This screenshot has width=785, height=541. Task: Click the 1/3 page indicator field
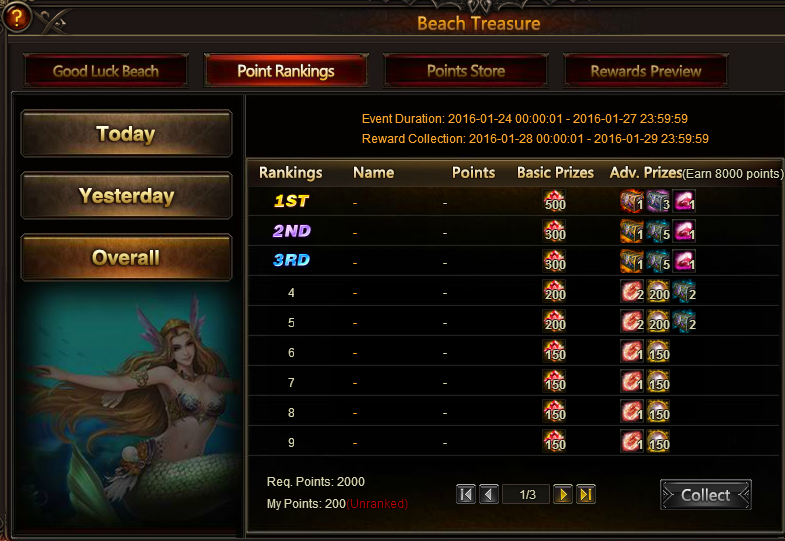(527, 494)
